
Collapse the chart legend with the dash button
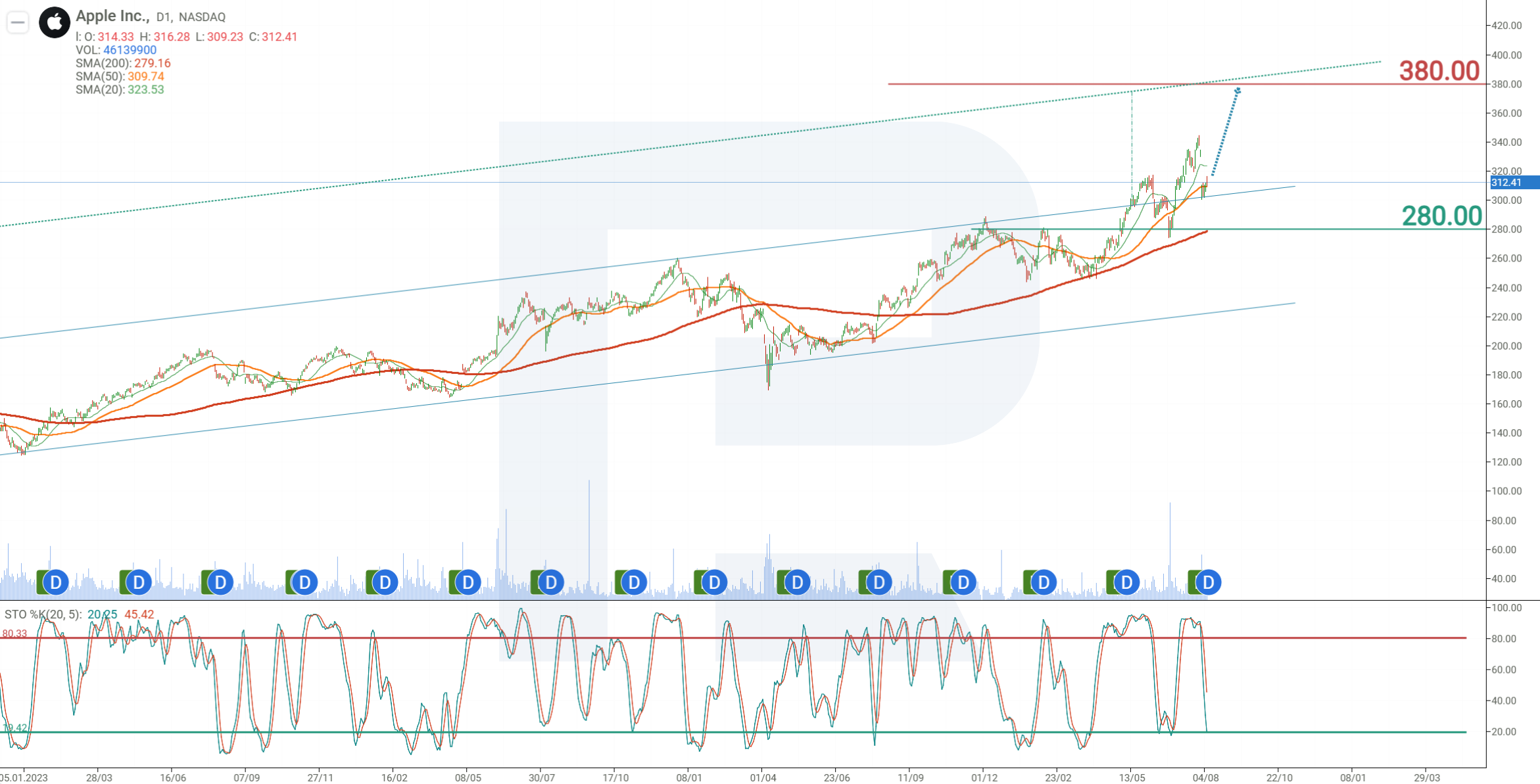(18, 23)
